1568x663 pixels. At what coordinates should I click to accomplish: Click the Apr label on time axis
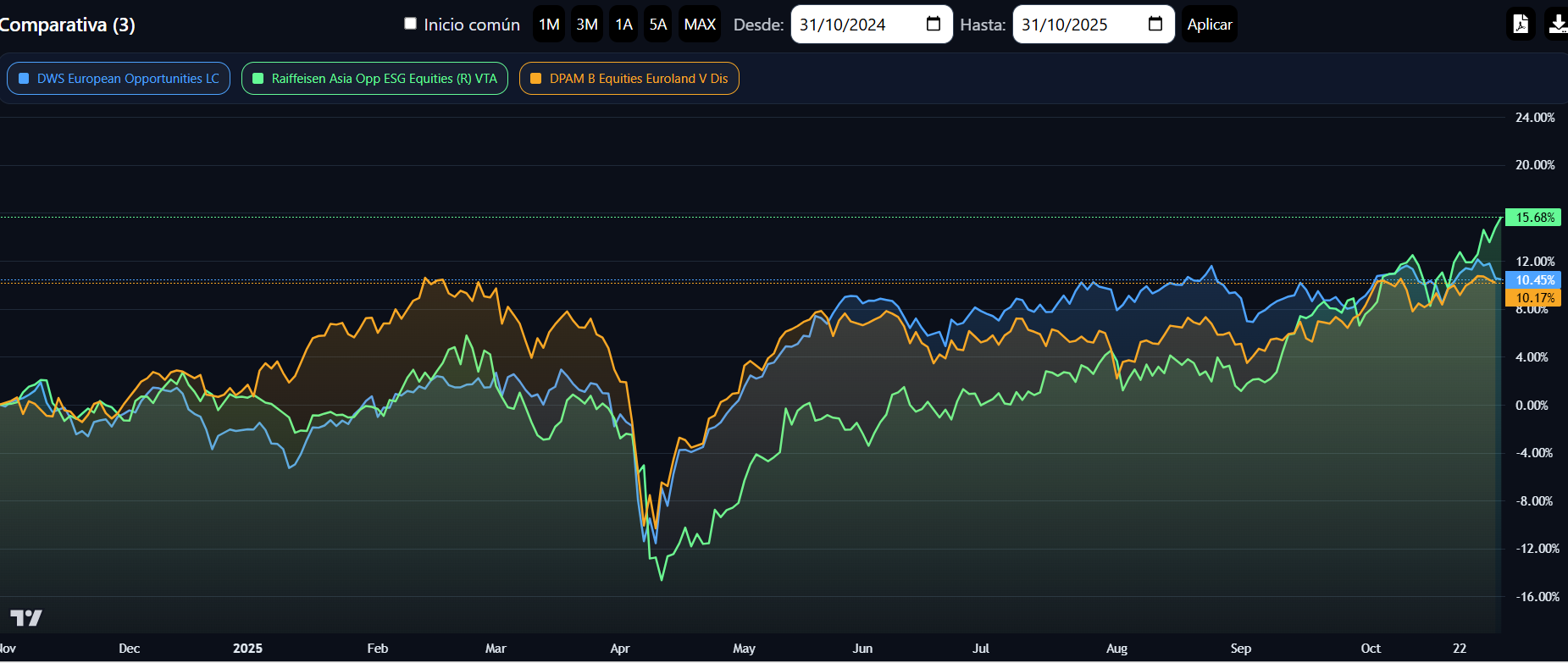[x=620, y=649]
